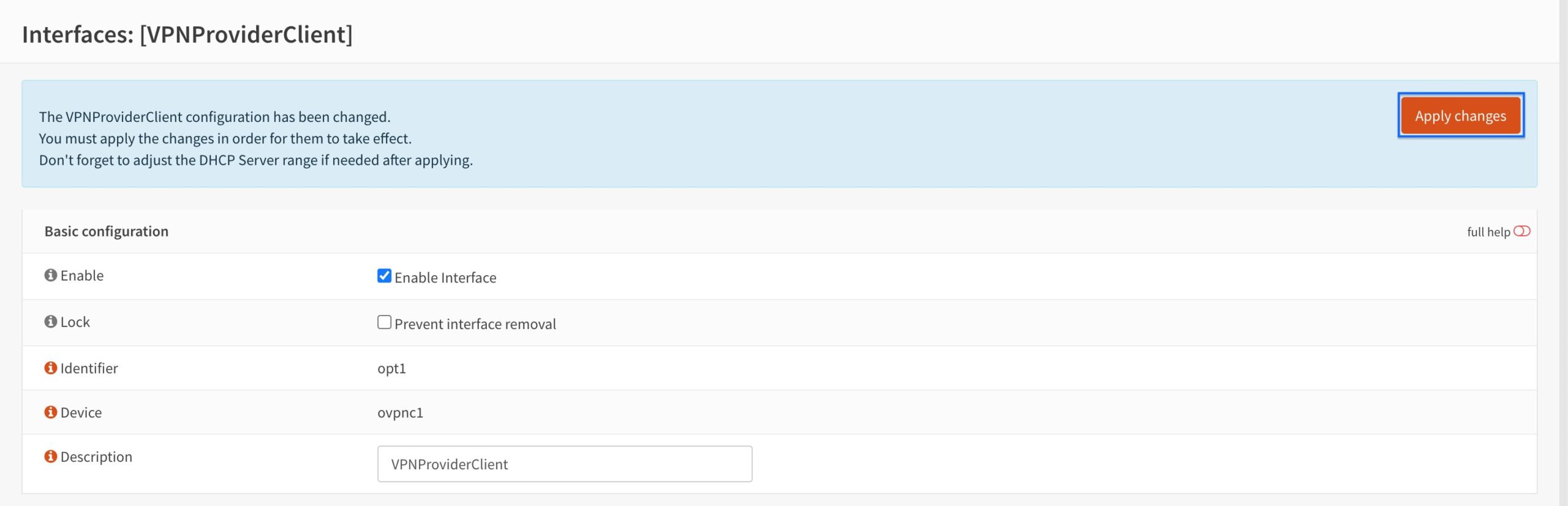Click the DHCP Server range reminder text

[256, 160]
